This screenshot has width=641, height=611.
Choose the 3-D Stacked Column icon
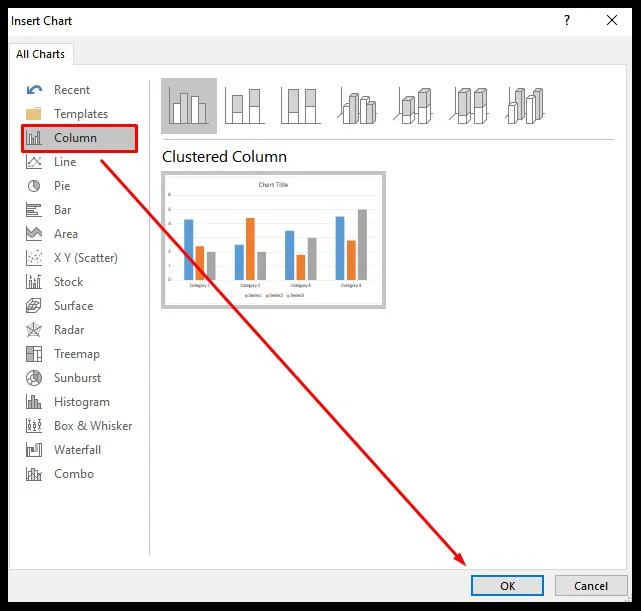pyautogui.click(x=412, y=106)
